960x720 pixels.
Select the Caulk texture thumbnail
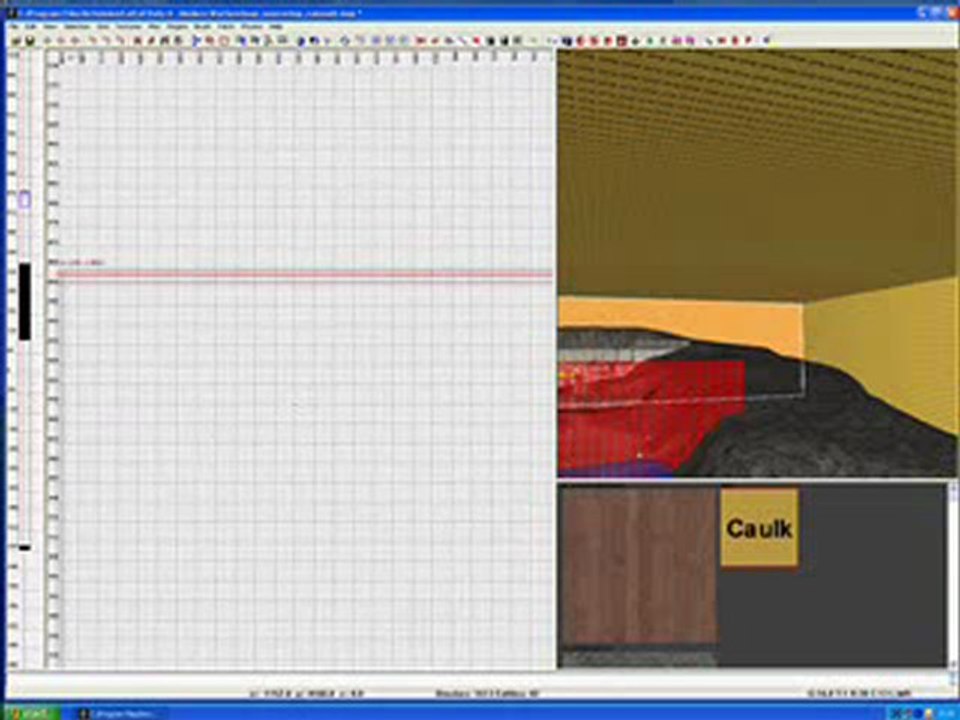759,528
